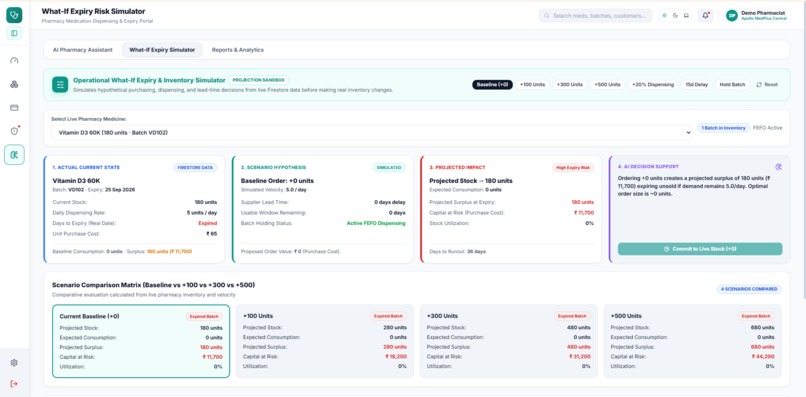Screen dimensions: 806x397
Task: Click the Expired Batch badge on +500 Units
Action: tap(756, 316)
